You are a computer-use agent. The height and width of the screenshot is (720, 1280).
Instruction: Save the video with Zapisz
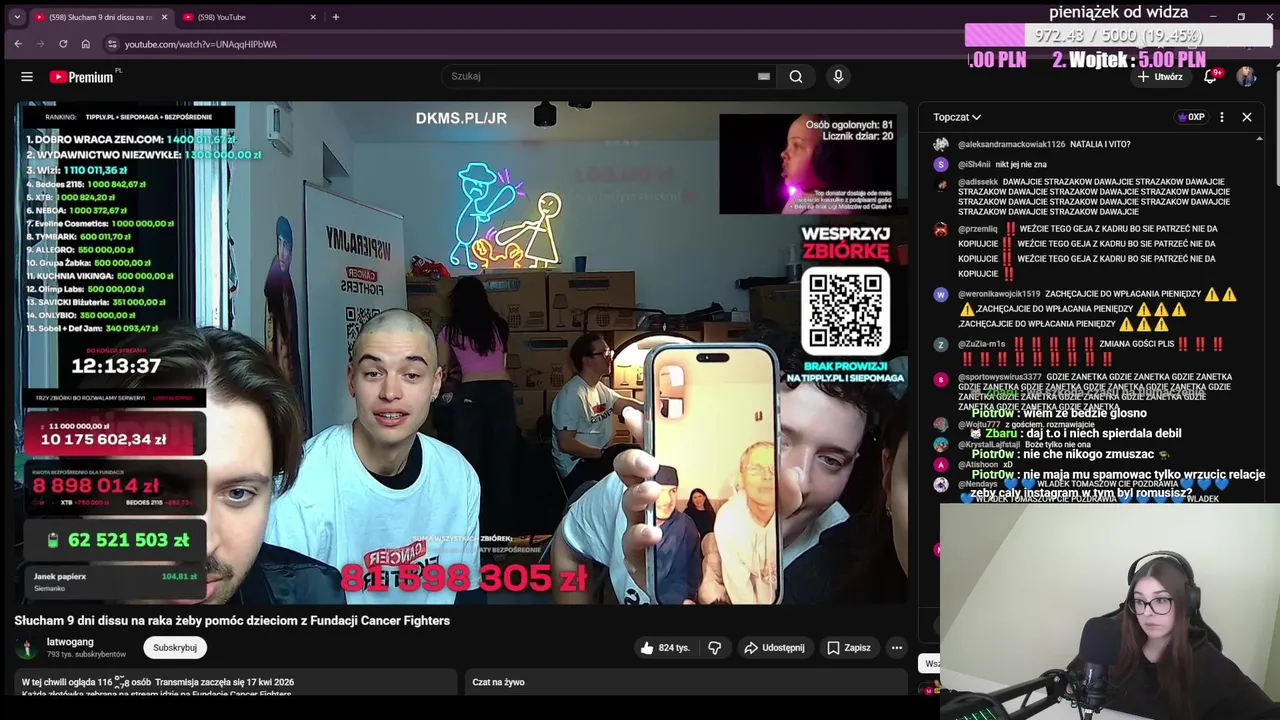848,648
